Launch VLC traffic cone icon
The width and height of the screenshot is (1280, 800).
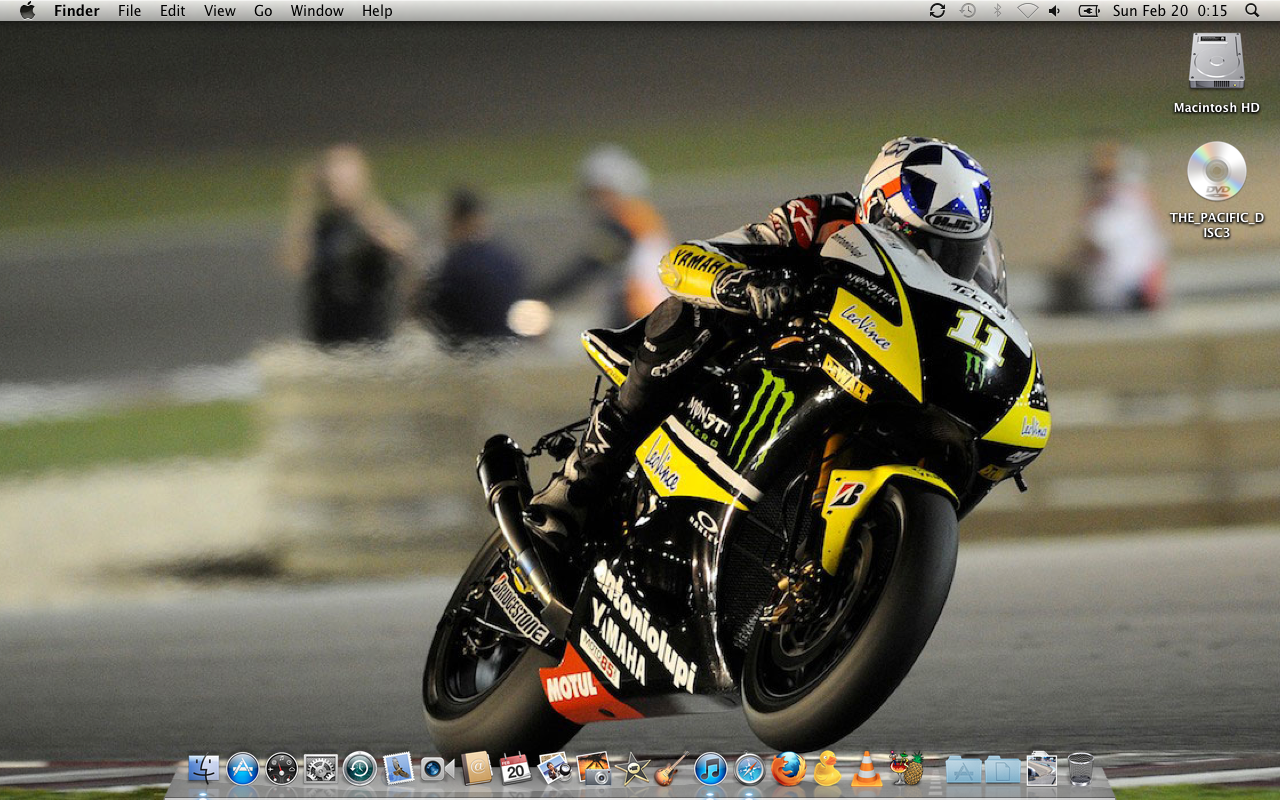point(866,768)
